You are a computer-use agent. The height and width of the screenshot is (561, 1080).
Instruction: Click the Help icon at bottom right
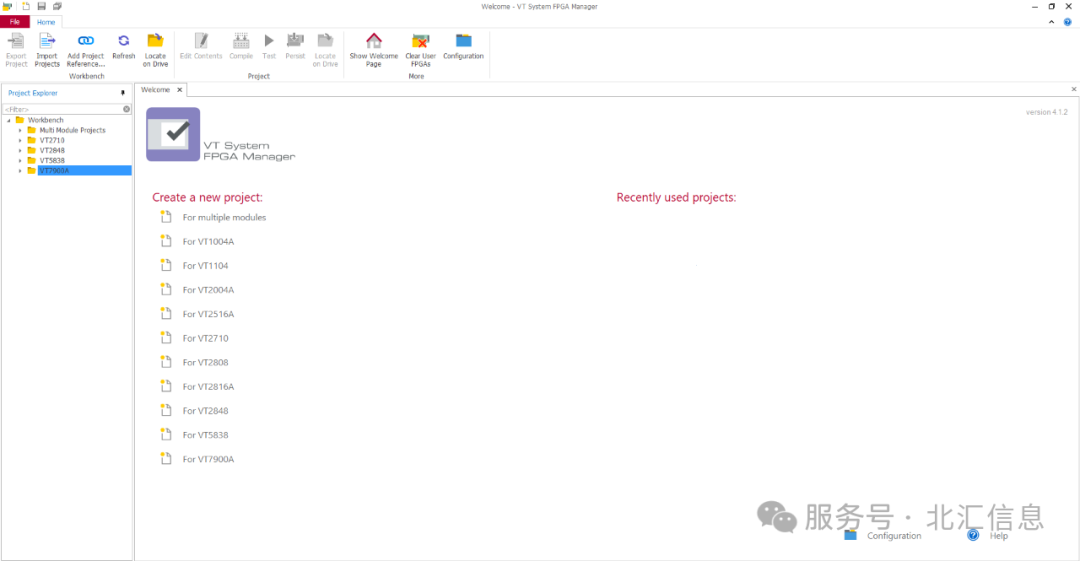(x=973, y=536)
